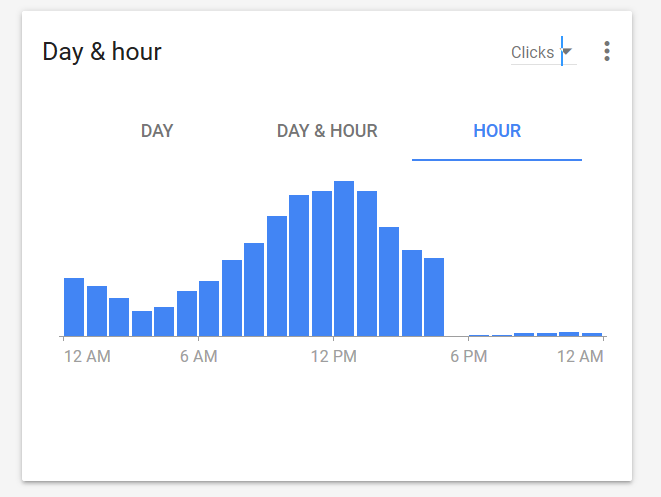661x497 pixels.
Task: Click the bar immediately after the 12 PM peak
Action: (367, 263)
